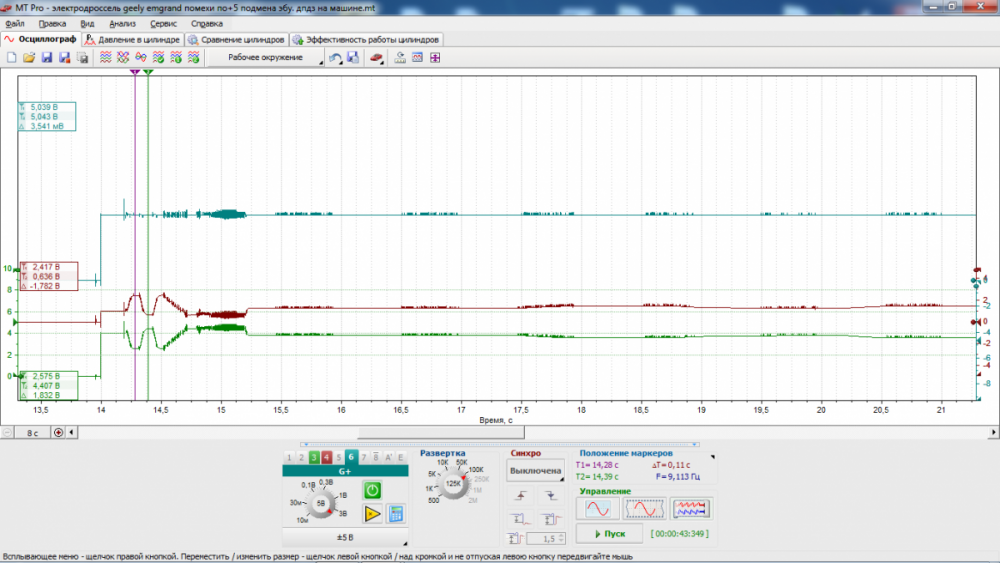Open the 'Выключена' sync dropdown
Screen dimensions: 1000x563
tap(536, 470)
